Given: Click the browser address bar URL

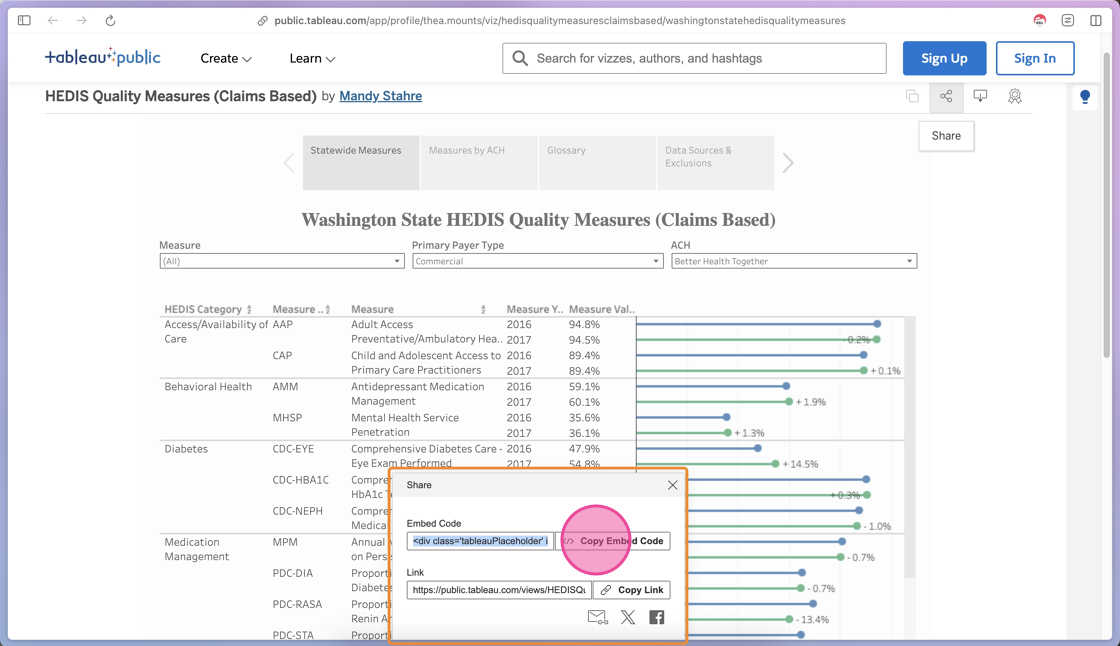Looking at the screenshot, I should (x=559, y=21).
